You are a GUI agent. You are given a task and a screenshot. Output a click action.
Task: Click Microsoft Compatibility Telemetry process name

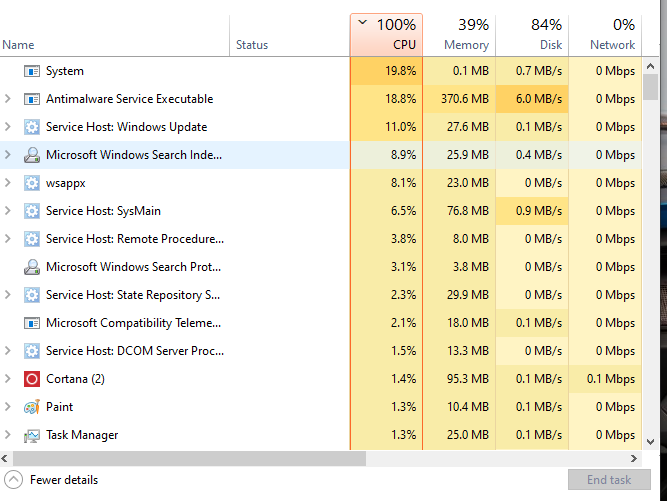[134, 323]
